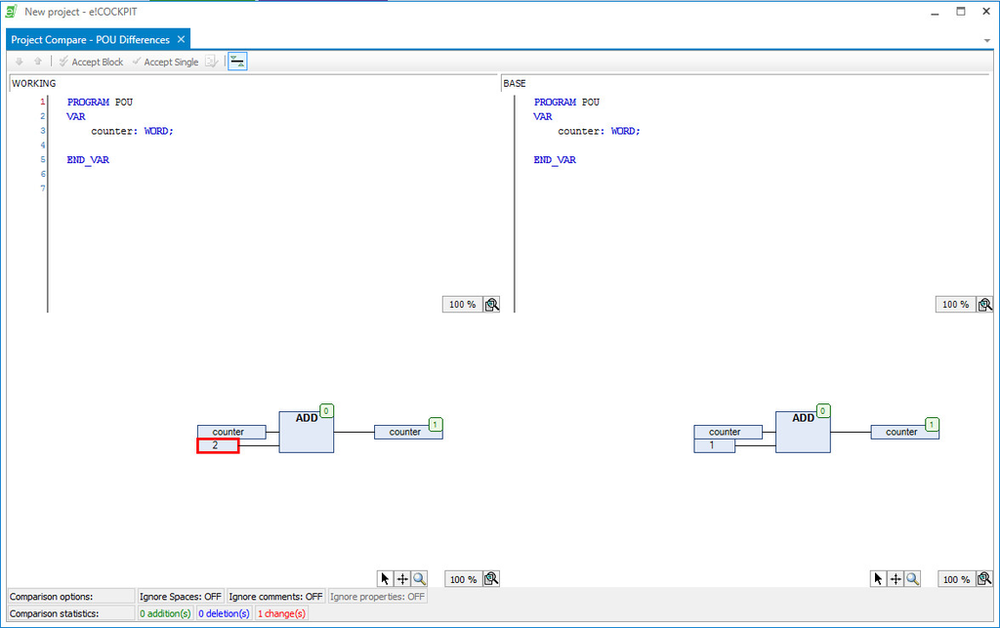Click execution order marker 1 on WORKING counter output
The height and width of the screenshot is (628, 1000).
tap(436, 425)
